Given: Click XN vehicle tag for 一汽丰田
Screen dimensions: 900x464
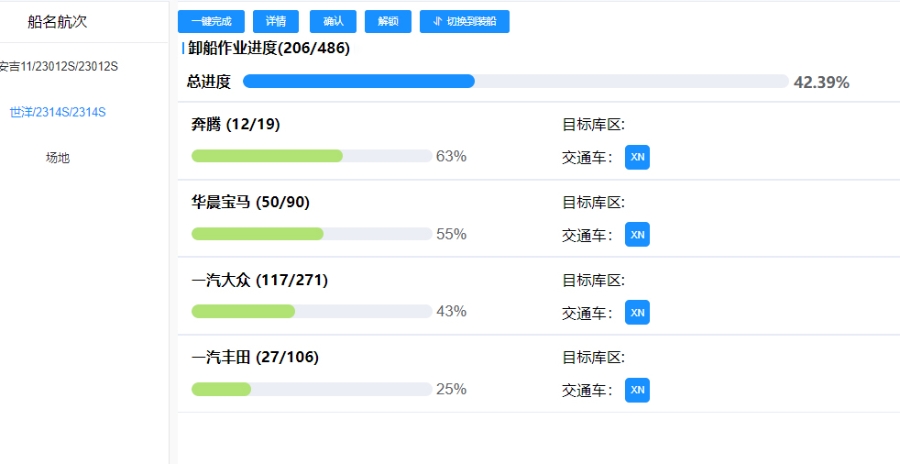Looking at the screenshot, I should pyautogui.click(x=637, y=390).
